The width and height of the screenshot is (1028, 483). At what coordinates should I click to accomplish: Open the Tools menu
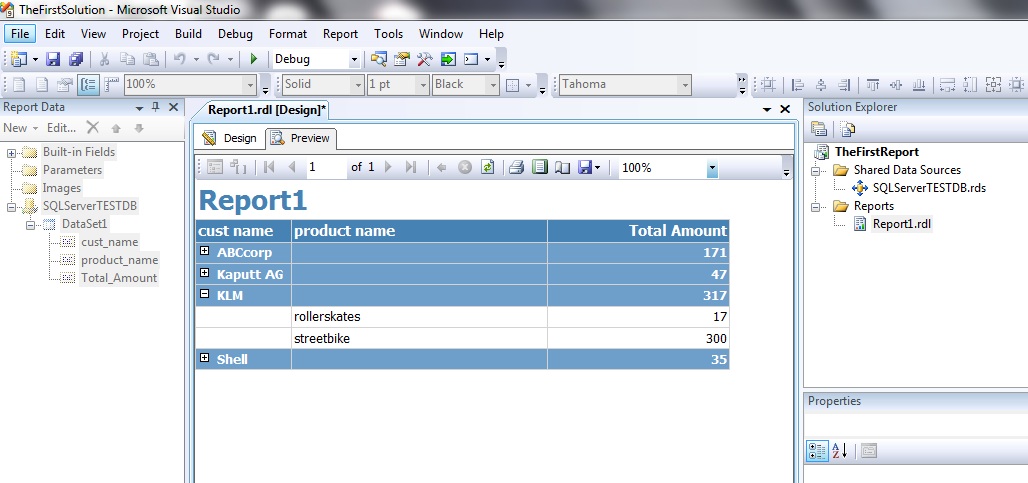click(x=389, y=33)
